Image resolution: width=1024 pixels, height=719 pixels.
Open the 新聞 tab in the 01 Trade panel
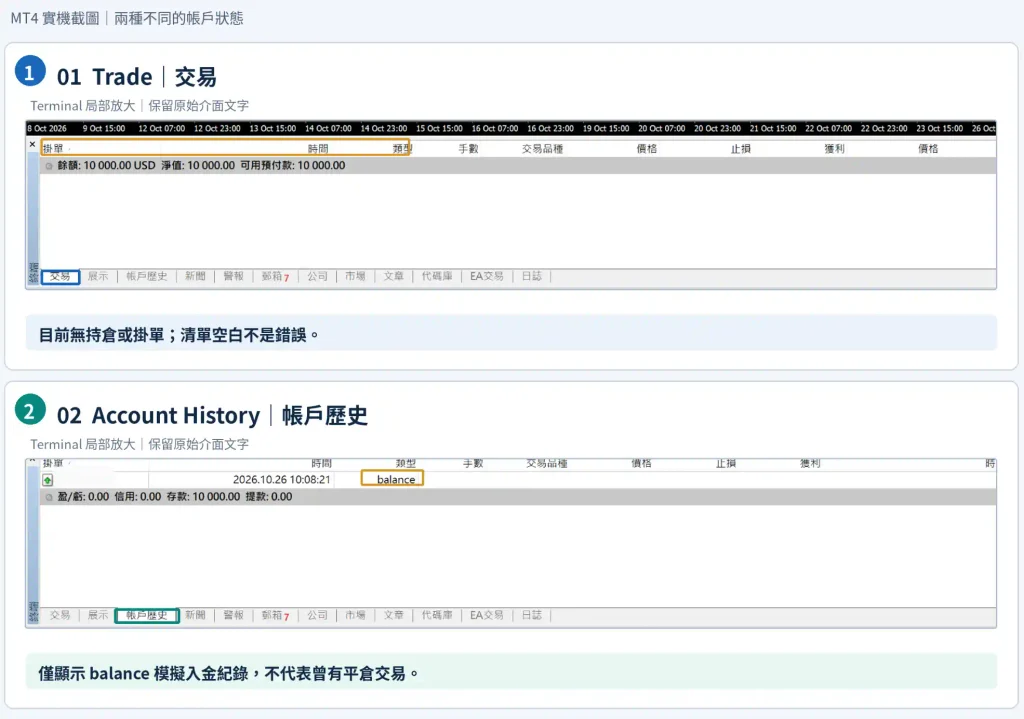(x=195, y=276)
